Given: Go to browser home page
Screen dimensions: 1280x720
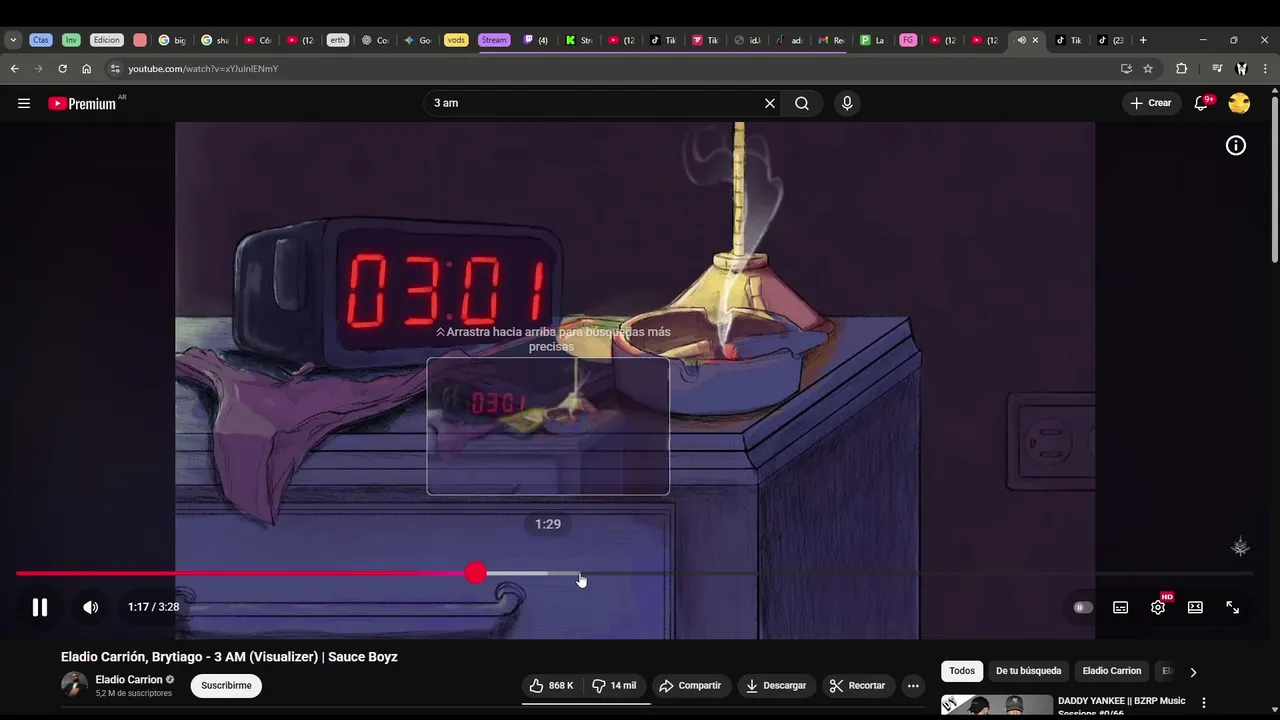Looking at the screenshot, I should pos(86,69).
